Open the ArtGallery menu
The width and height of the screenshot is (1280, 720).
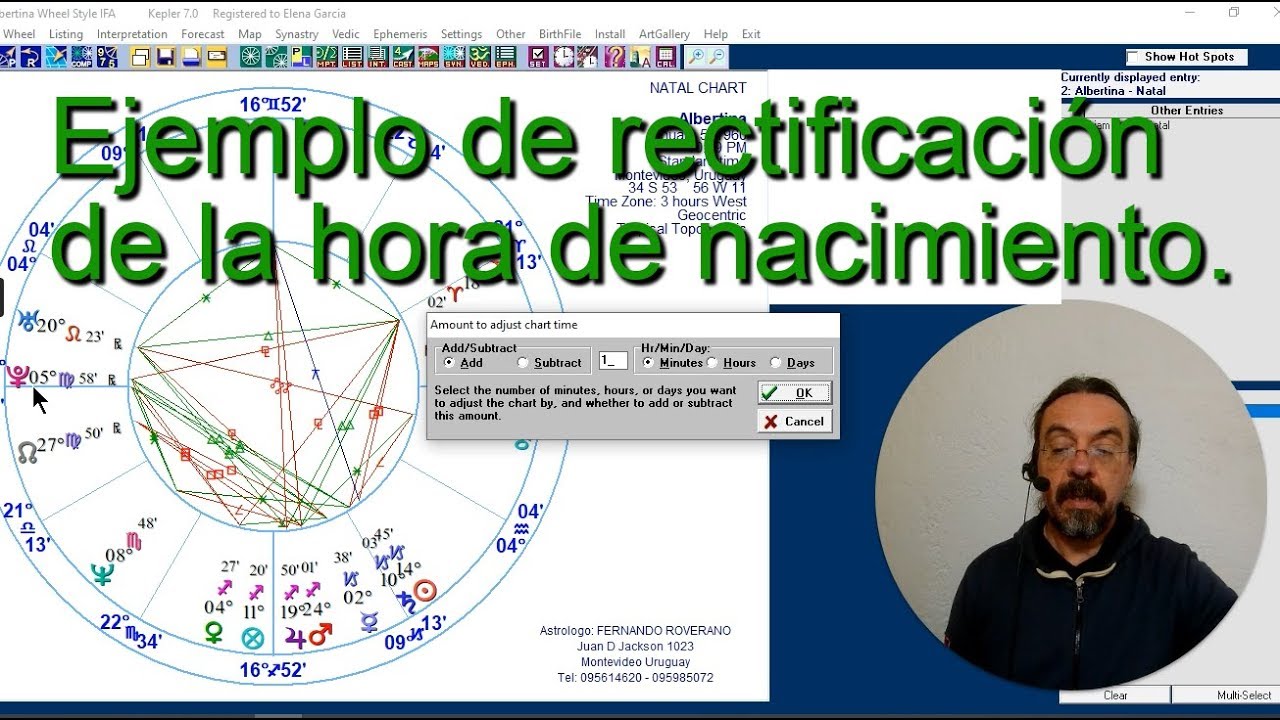[664, 34]
